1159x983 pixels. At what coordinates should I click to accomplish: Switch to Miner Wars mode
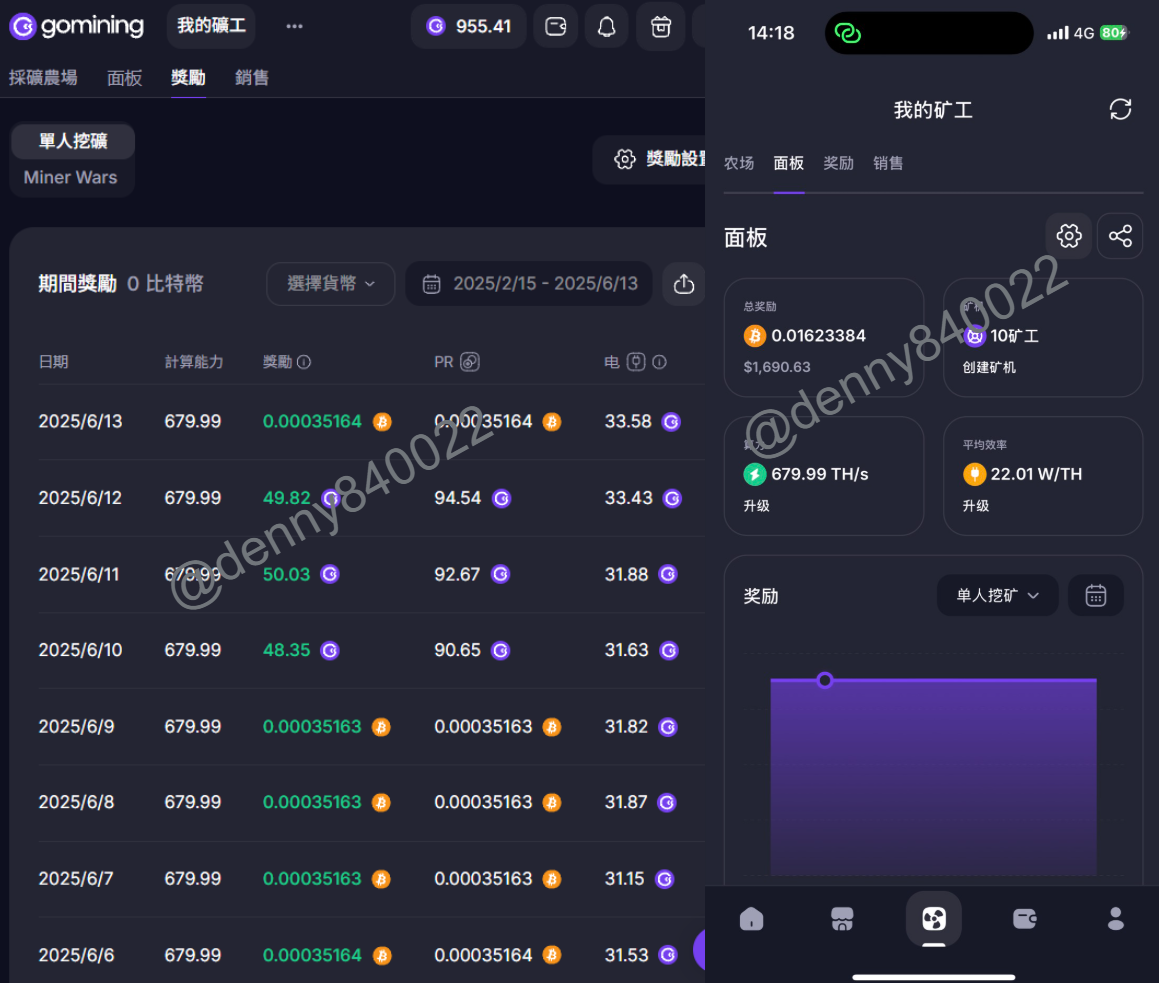click(x=71, y=177)
